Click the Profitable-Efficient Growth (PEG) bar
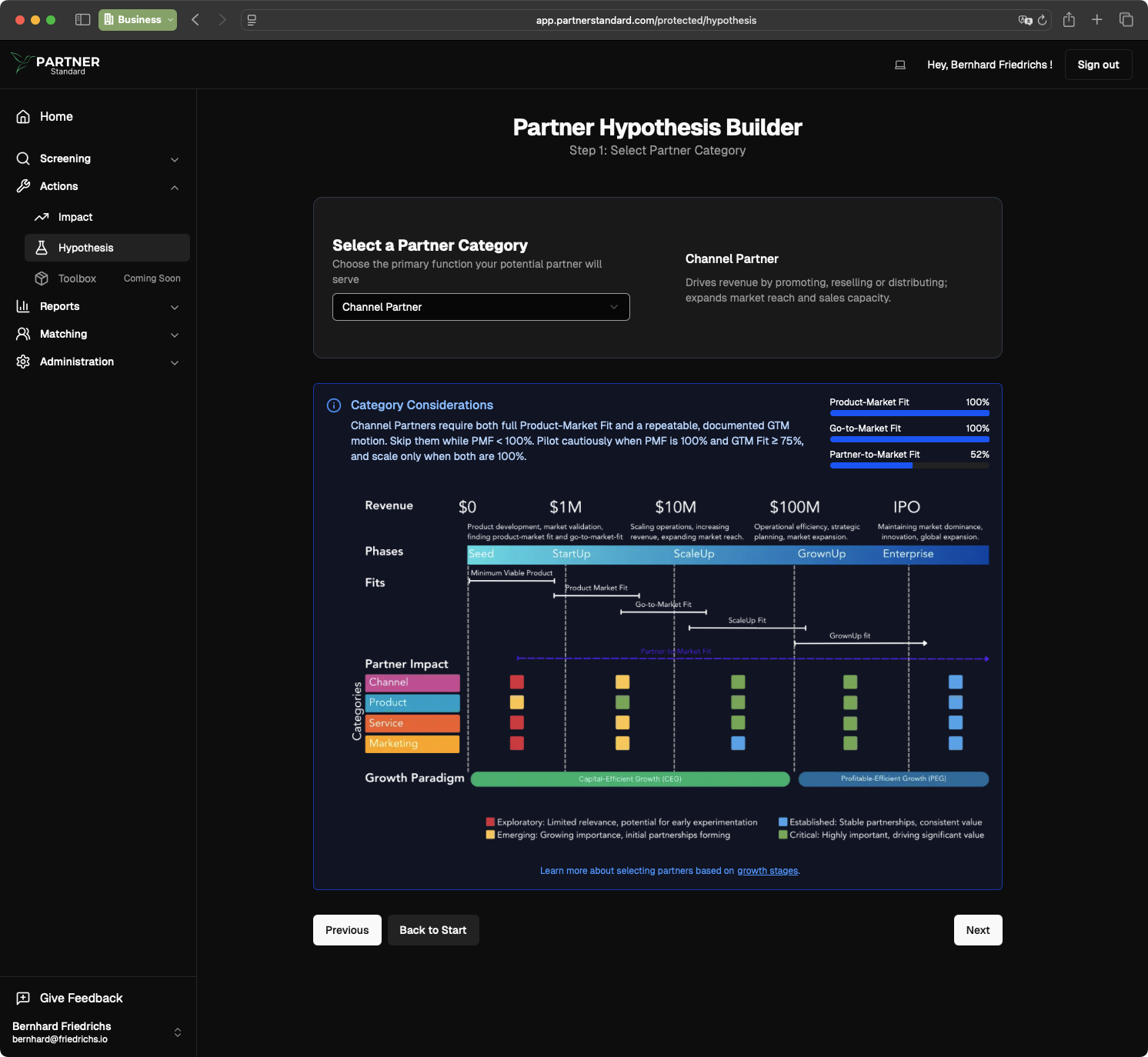The image size is (1148, 1057). pos(893,779)
